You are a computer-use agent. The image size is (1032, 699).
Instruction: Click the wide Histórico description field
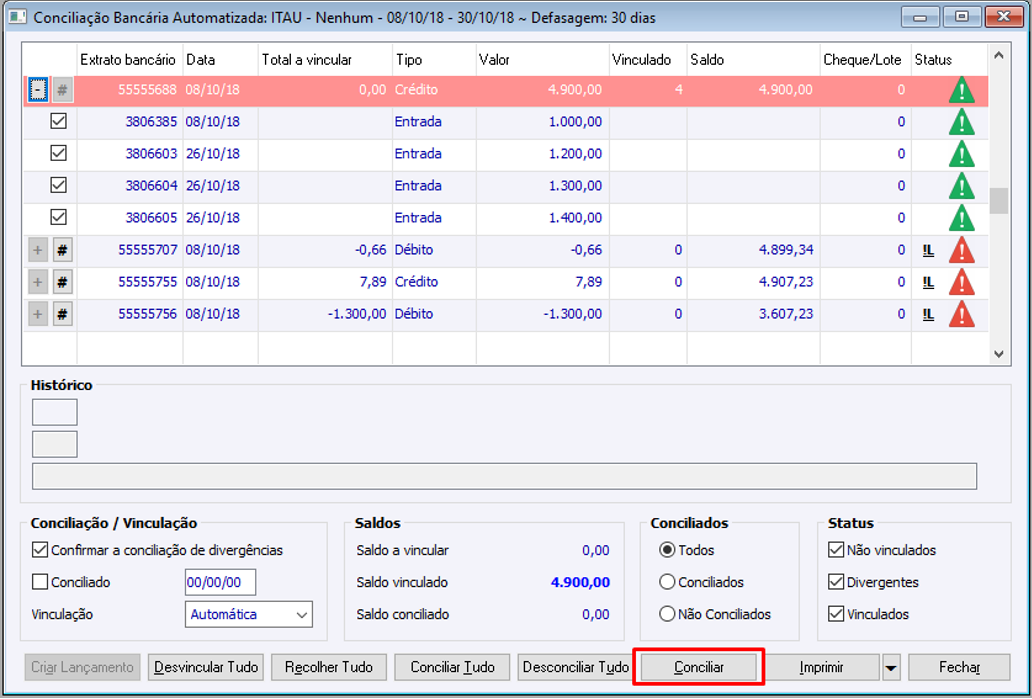(x=504, y=476)
